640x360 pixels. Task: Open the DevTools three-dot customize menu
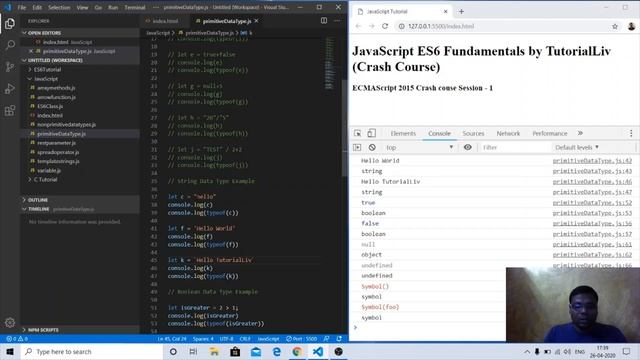pyautogui.click(x=631, y=133)
